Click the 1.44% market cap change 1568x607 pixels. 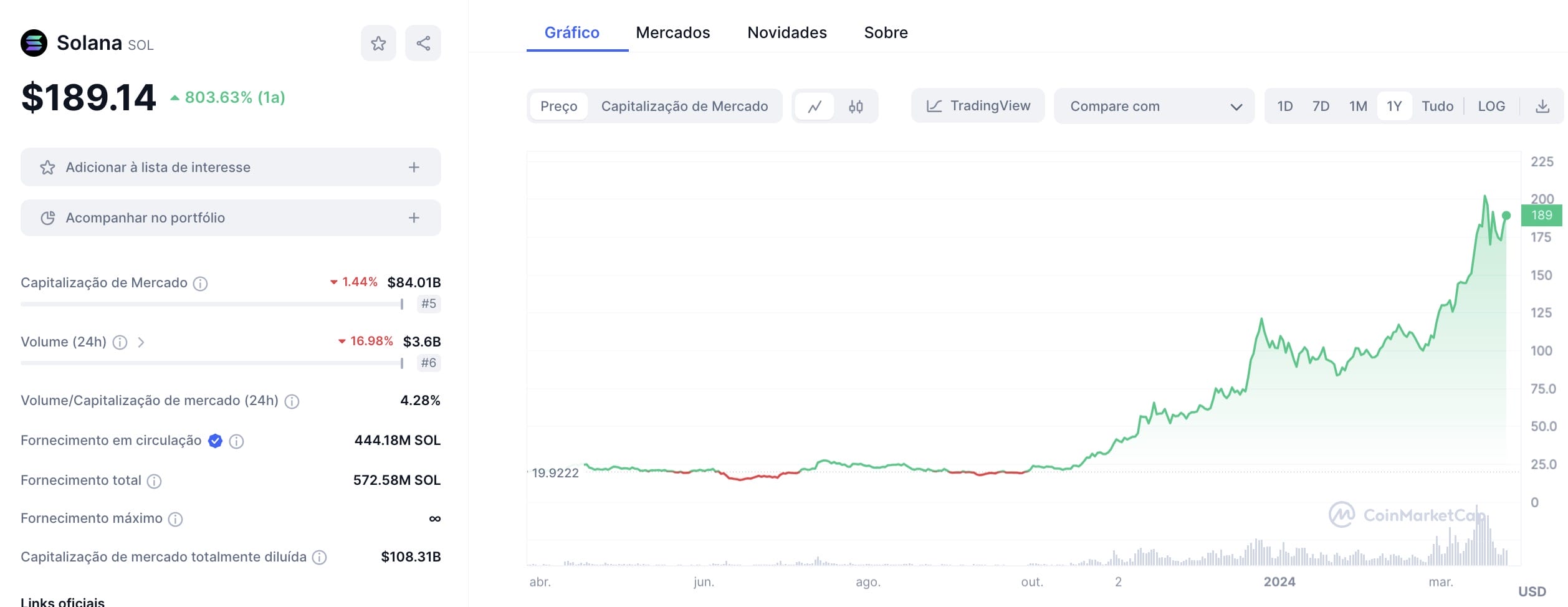(x=354, y=282)
